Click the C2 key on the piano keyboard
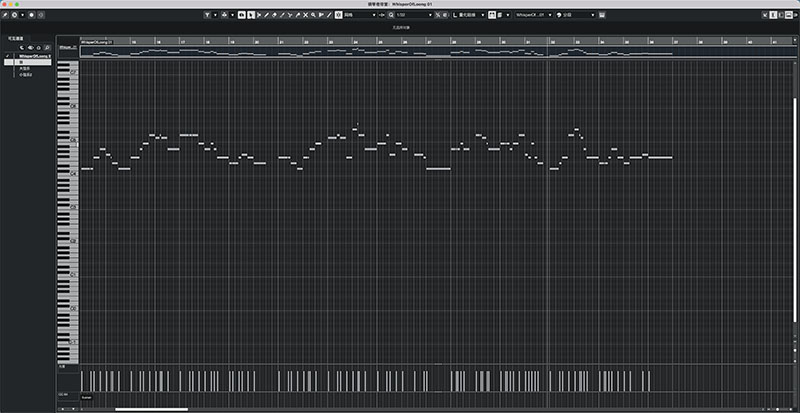This screenshot has height=413, width=800. pos(68,241)
